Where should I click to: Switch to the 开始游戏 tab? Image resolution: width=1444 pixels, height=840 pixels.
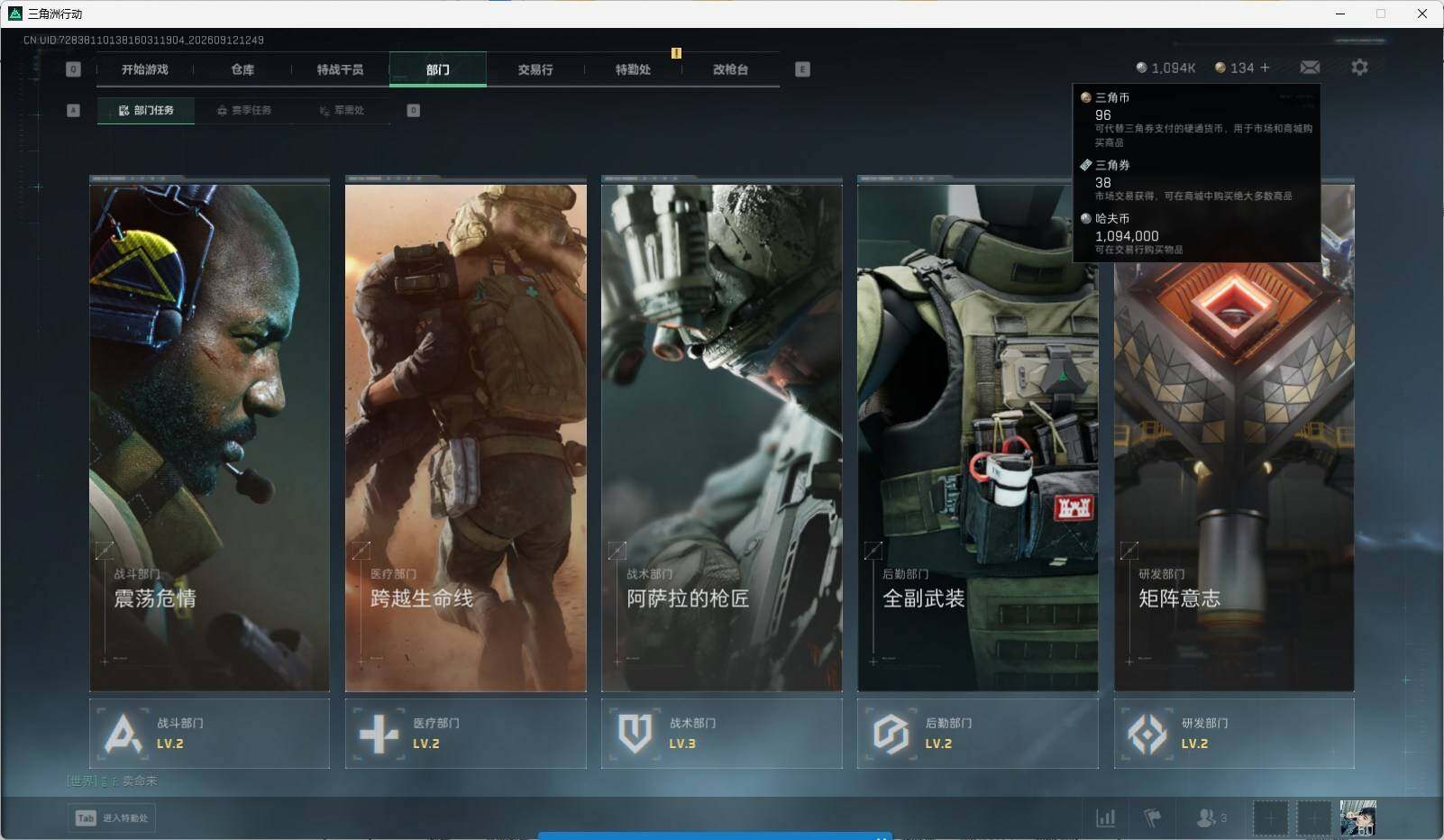click(145, 69)
